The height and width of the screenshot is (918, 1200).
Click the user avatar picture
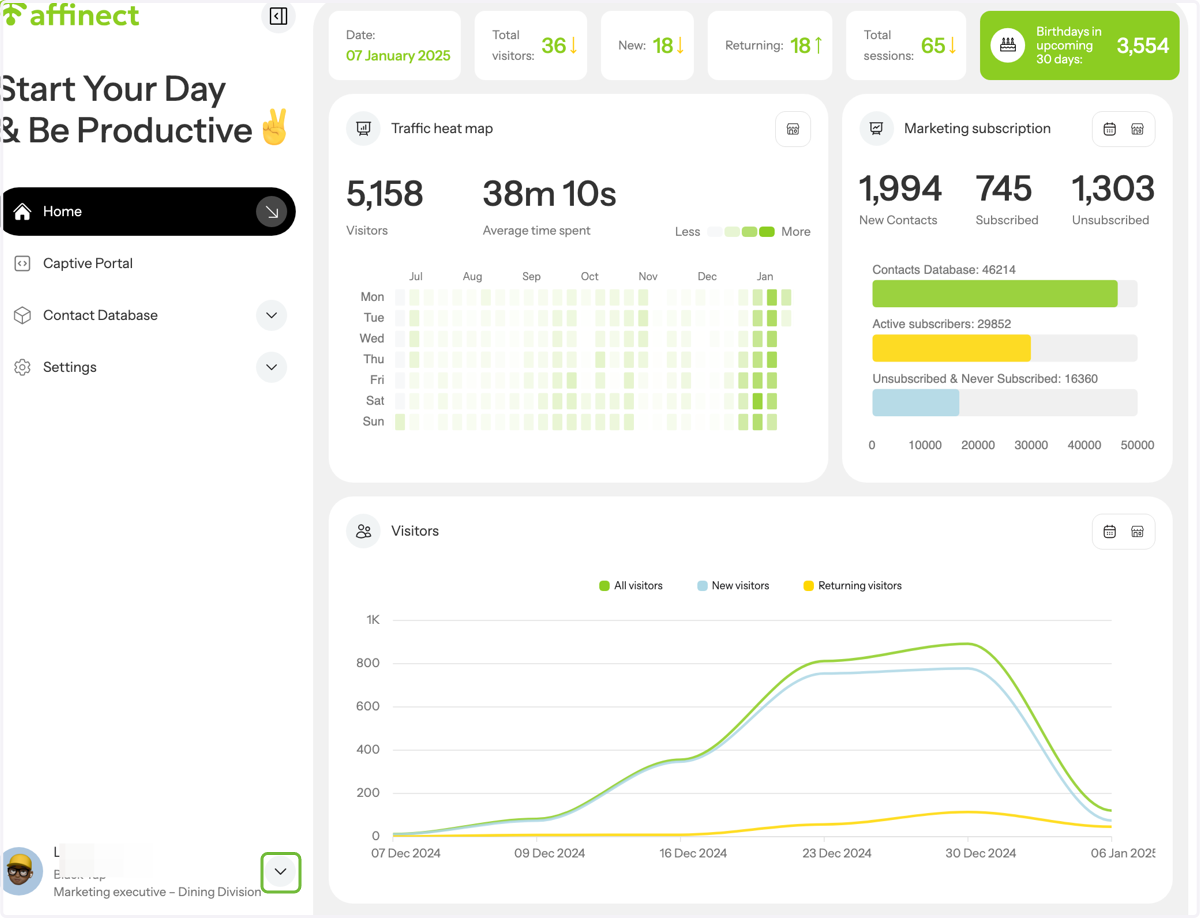click(20, 871)
